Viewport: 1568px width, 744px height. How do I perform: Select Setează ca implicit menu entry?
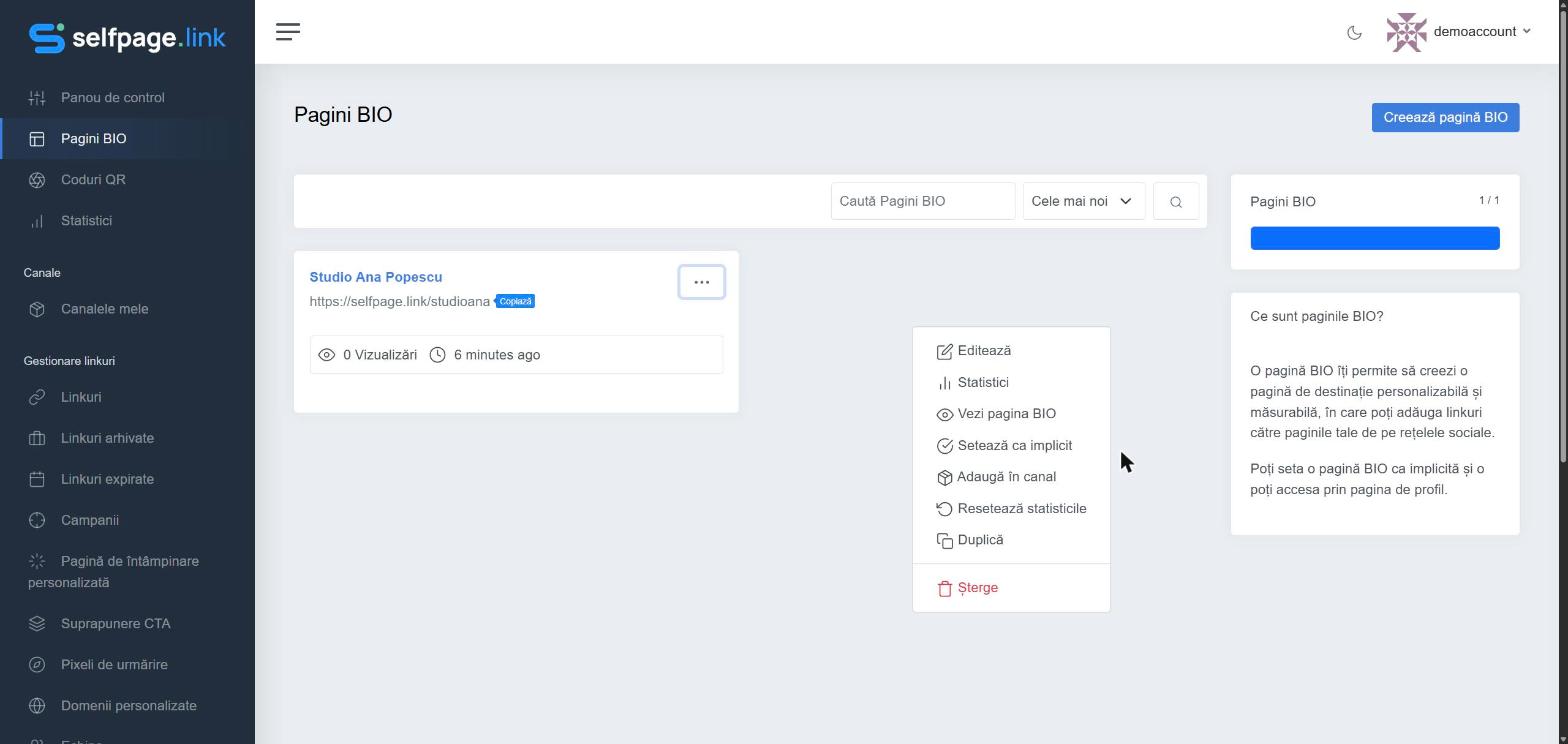tap(1011, 446)
